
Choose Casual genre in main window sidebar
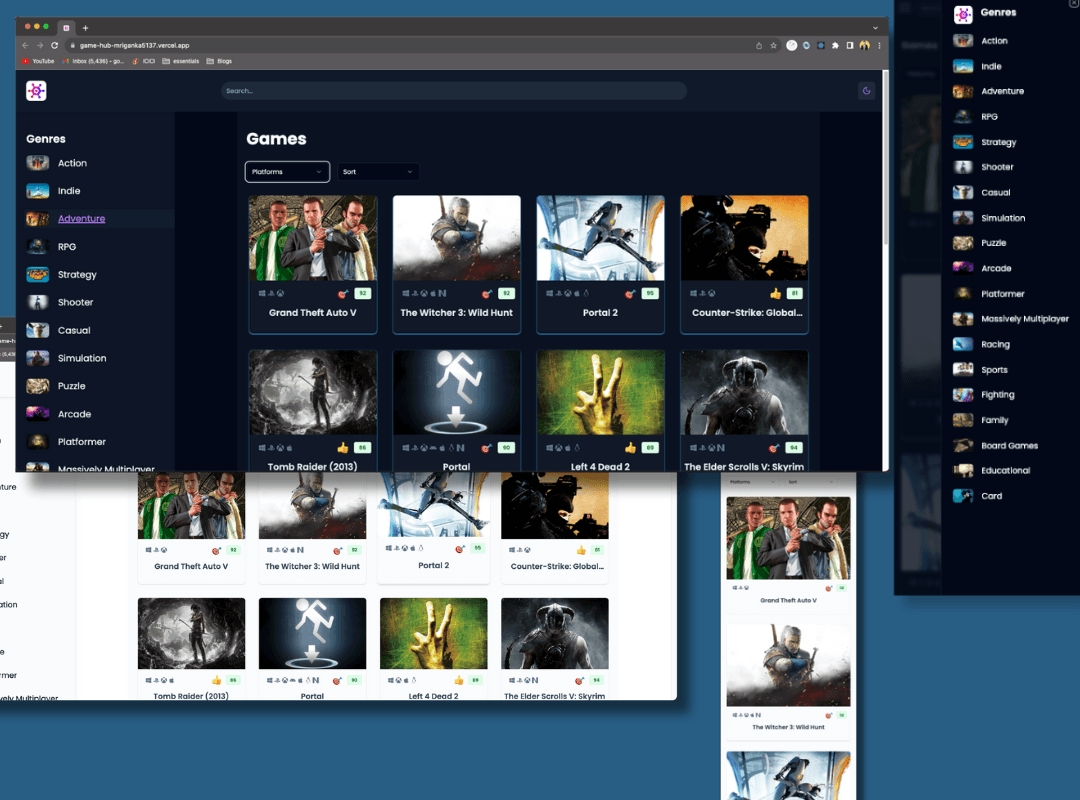click(74, 330)
